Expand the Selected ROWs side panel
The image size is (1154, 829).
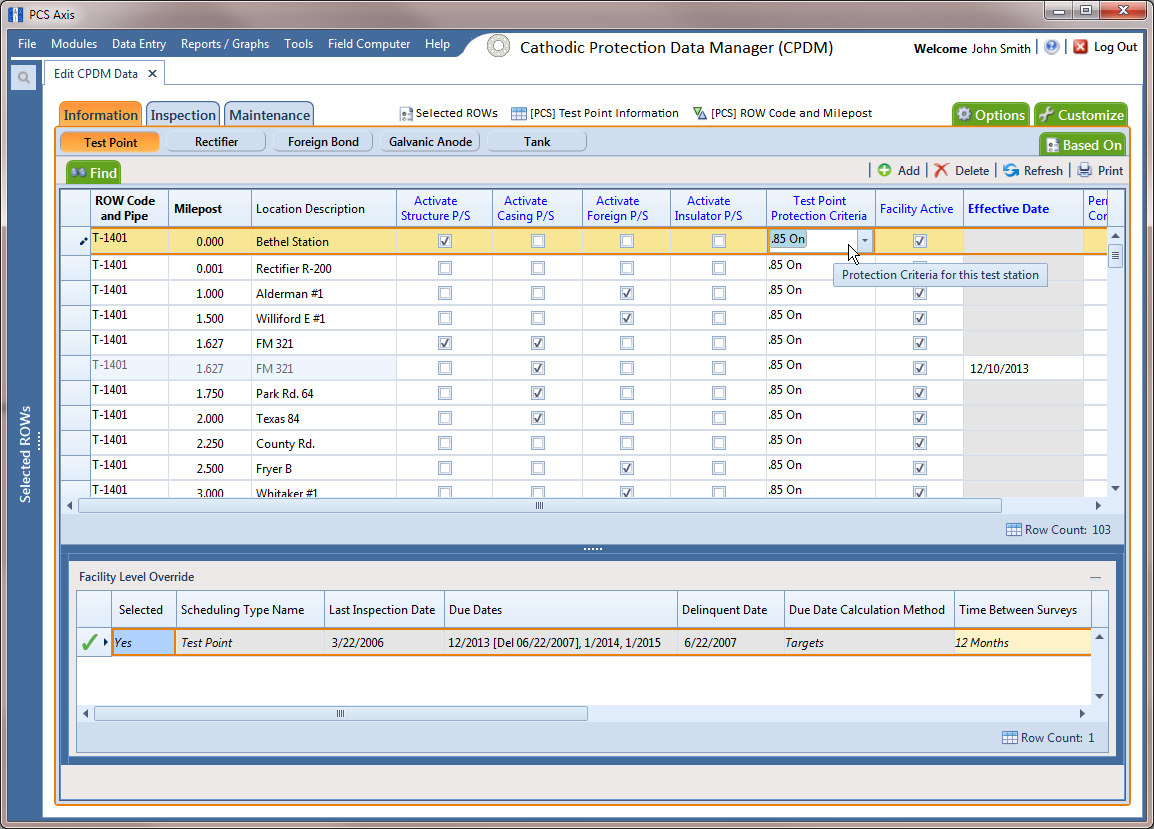tap(25, 454)
